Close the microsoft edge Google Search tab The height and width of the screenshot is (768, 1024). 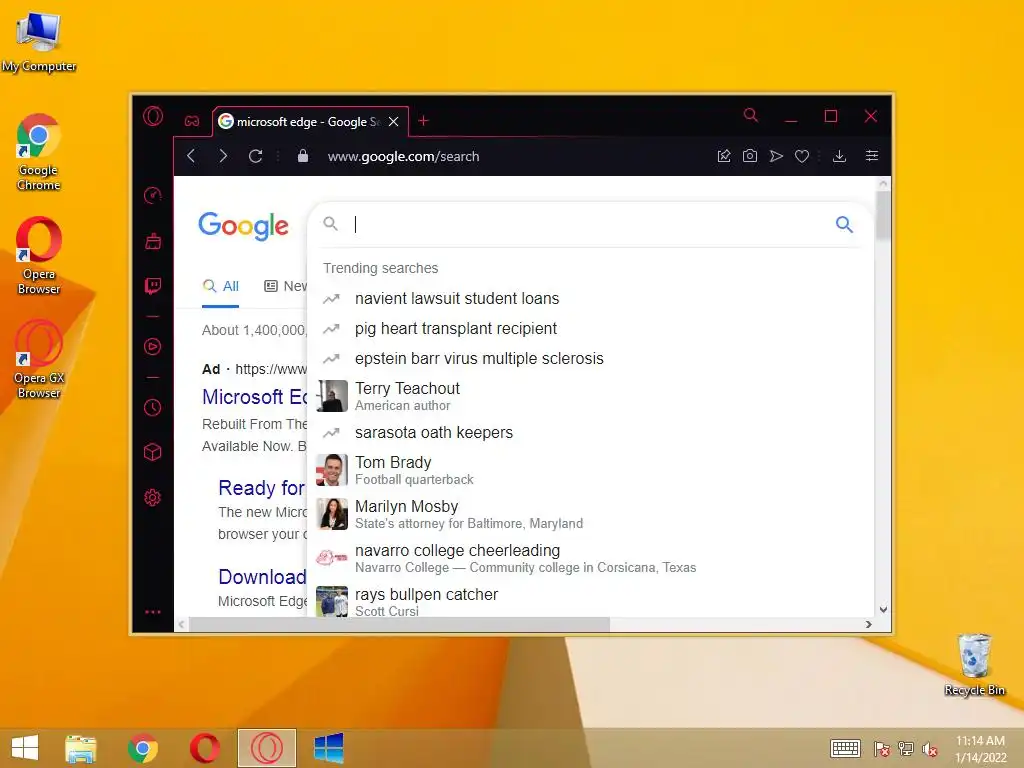(393, 121)
